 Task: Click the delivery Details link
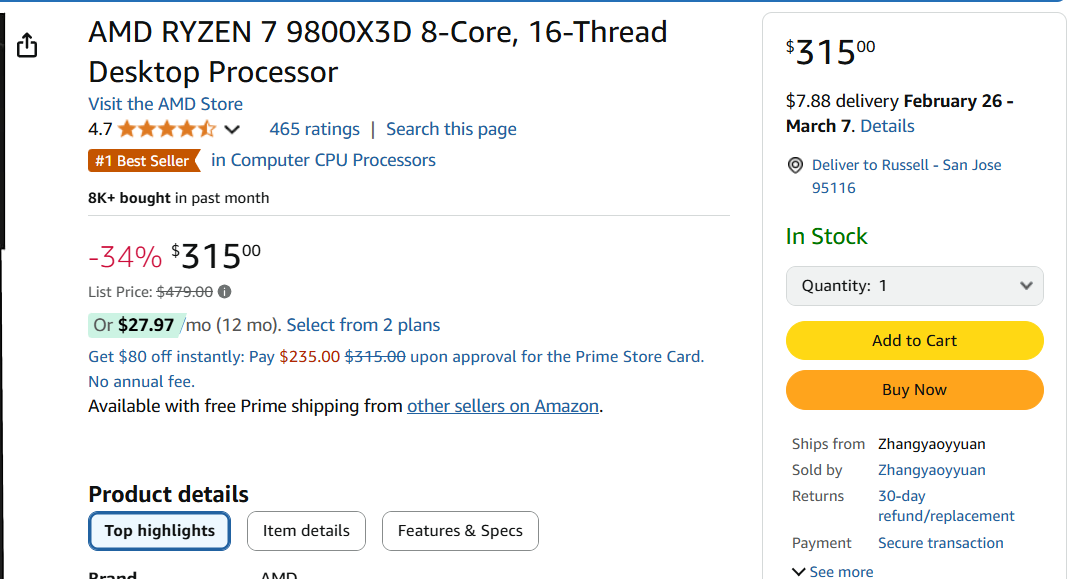(887, 126)
